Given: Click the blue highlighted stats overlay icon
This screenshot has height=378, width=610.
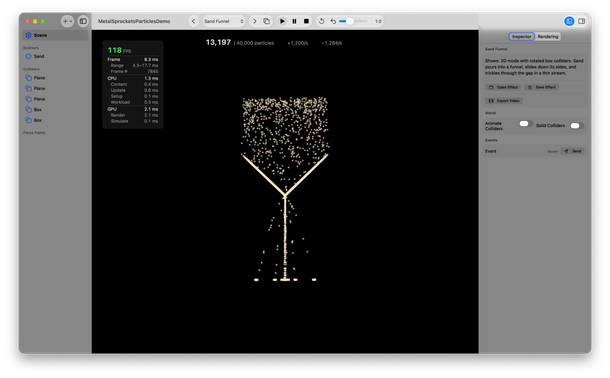Looking at the screenshot, I should coord(569,21).
